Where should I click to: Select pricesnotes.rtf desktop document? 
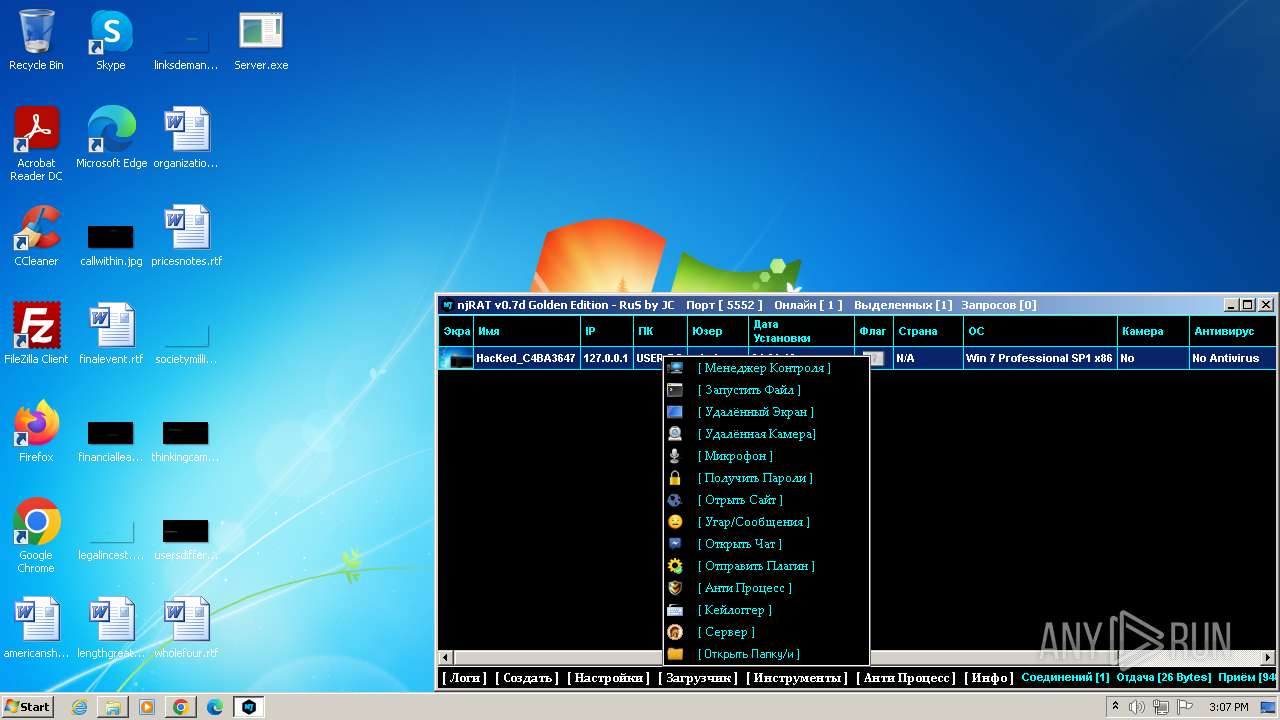(186, 236)
